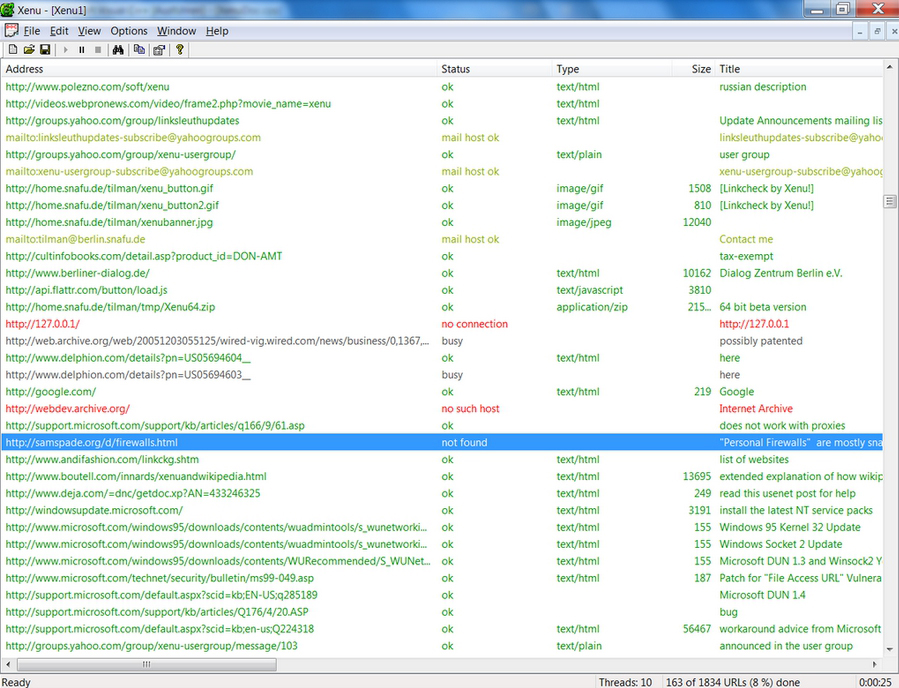Click the horizontal scrollbar thumb

(x=147, y=664)
